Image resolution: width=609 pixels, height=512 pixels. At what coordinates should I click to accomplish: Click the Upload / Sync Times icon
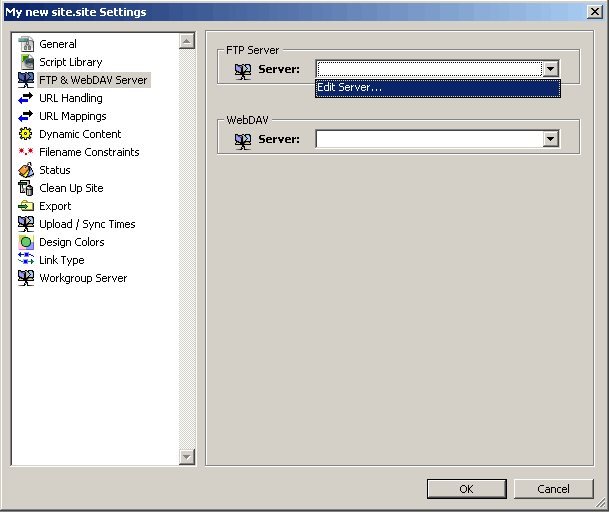coord(26,224)
